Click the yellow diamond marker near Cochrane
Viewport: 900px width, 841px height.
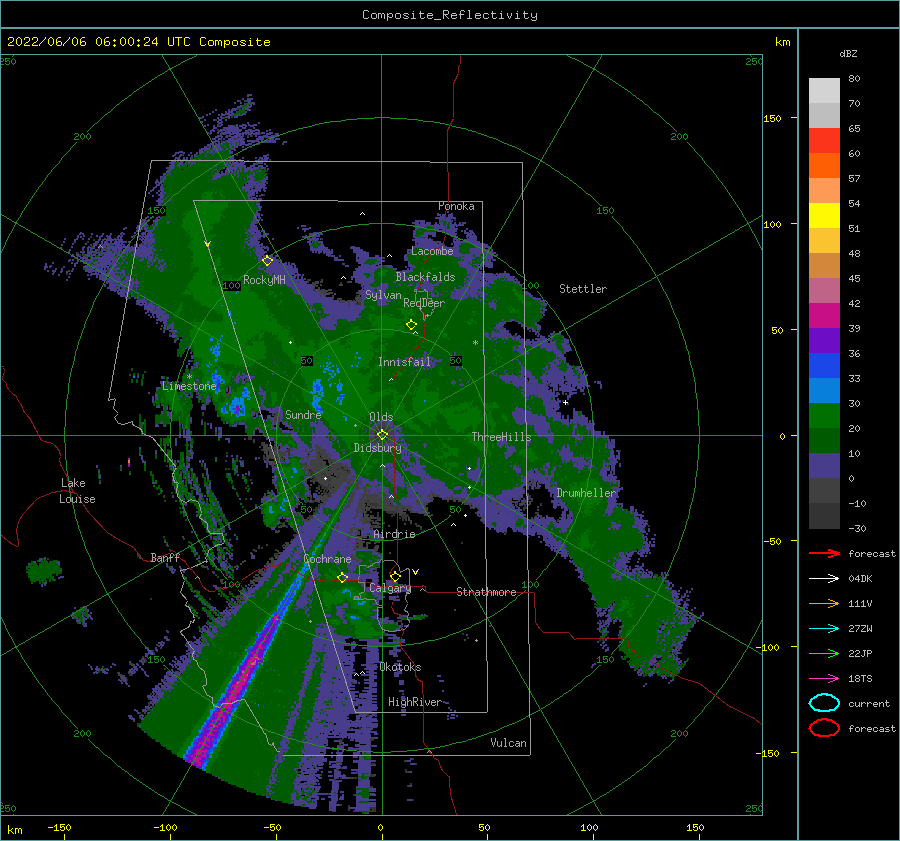tap(342, 577)
